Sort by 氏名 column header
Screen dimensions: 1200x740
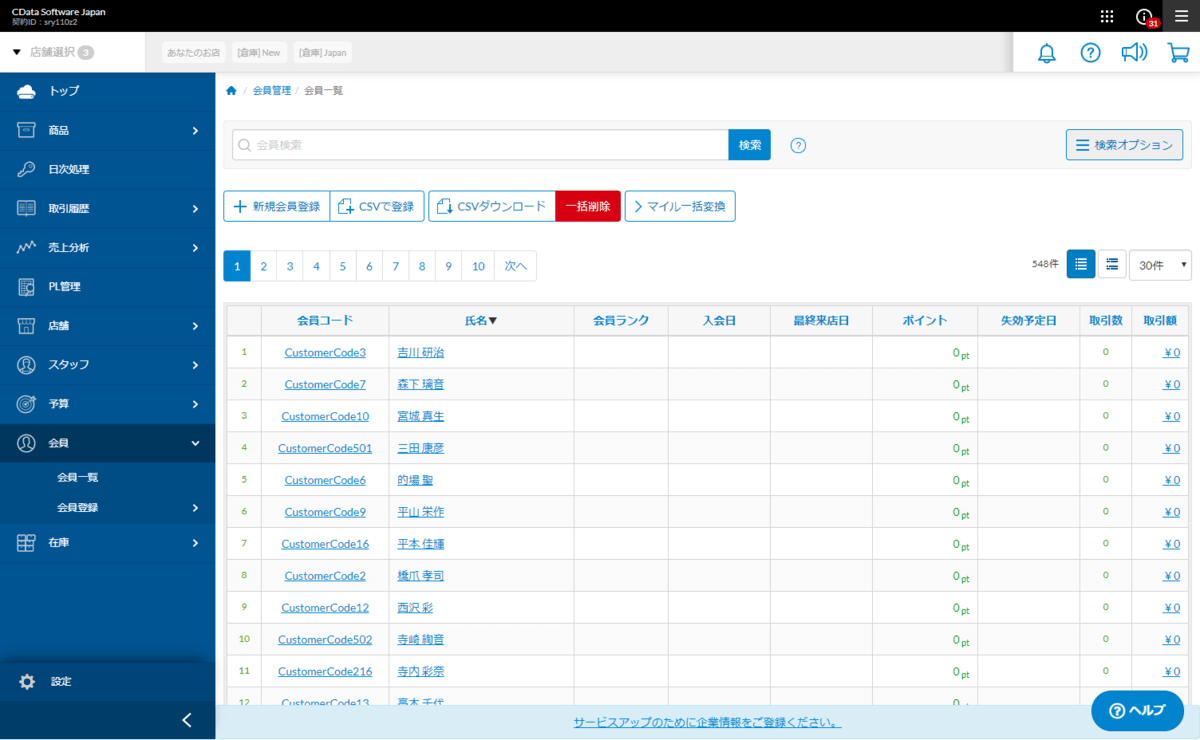click(x=481, y=321)
